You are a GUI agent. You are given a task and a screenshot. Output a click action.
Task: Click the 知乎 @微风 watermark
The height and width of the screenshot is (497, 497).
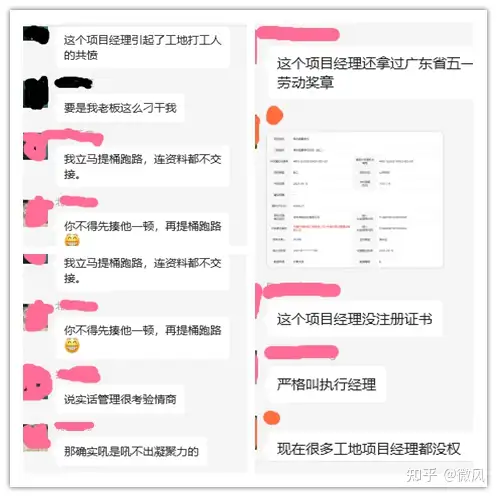(445, 475)
